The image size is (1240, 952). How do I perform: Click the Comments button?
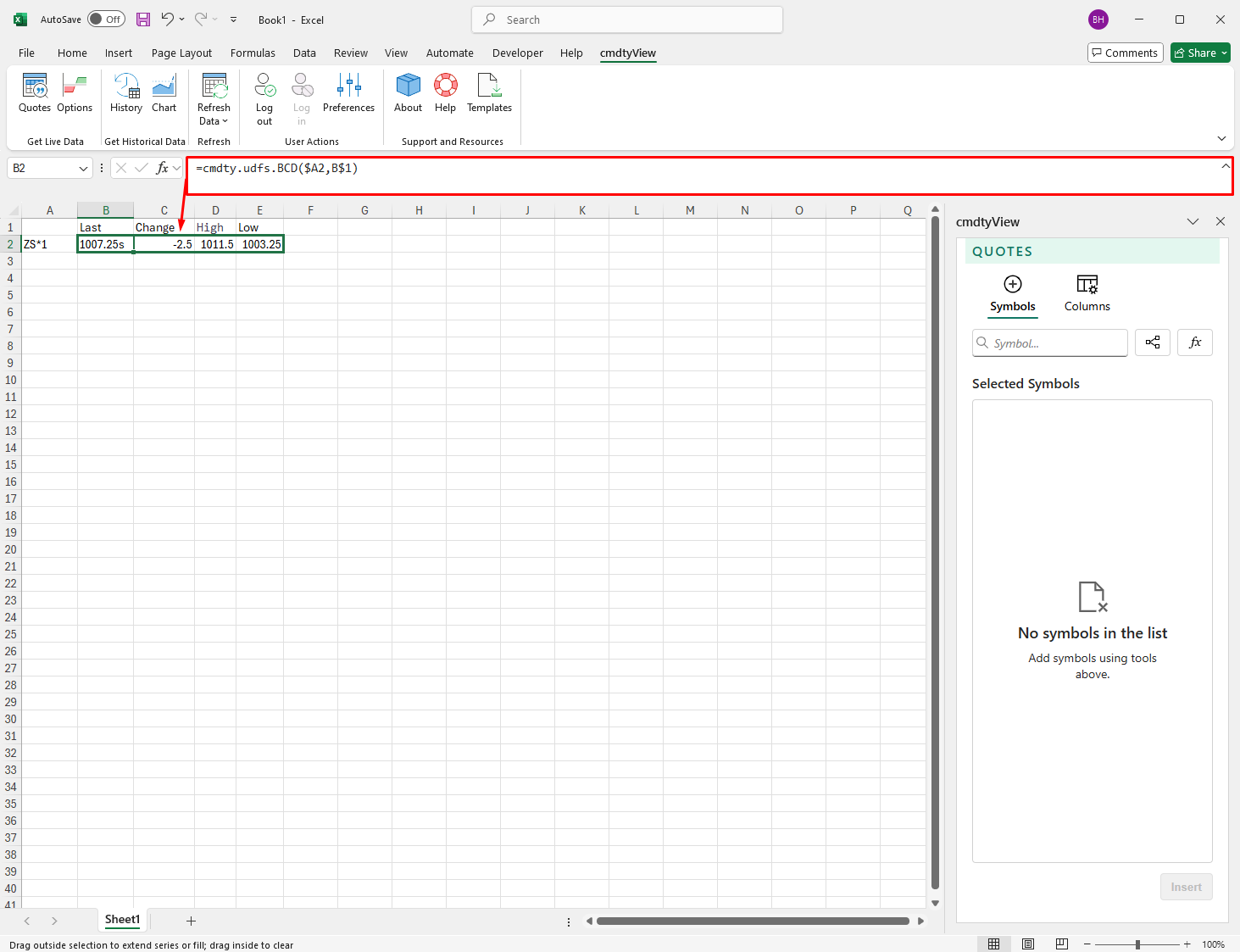[1125, 53]
